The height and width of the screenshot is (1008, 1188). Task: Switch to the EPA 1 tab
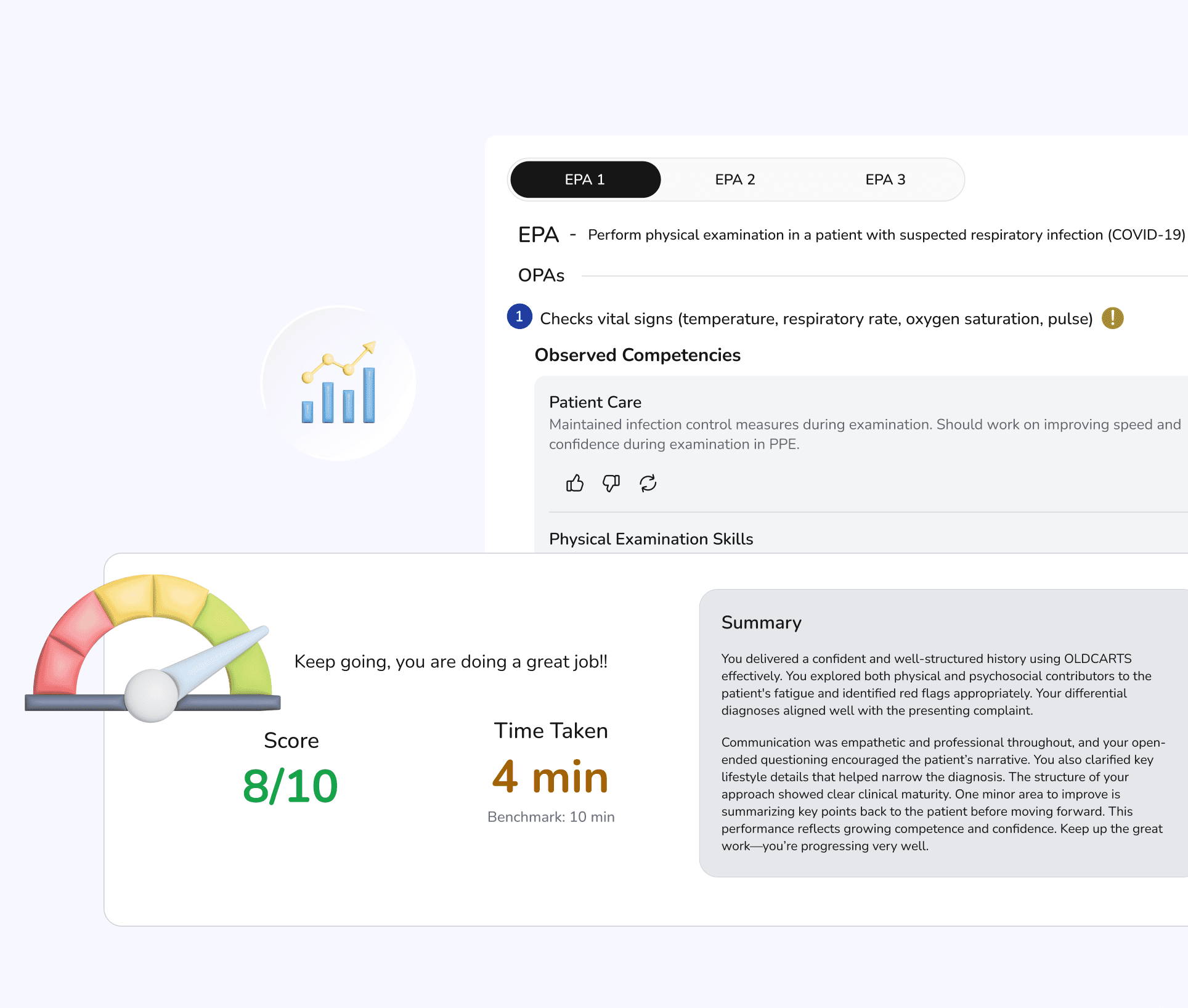click(x=585, y=180)
